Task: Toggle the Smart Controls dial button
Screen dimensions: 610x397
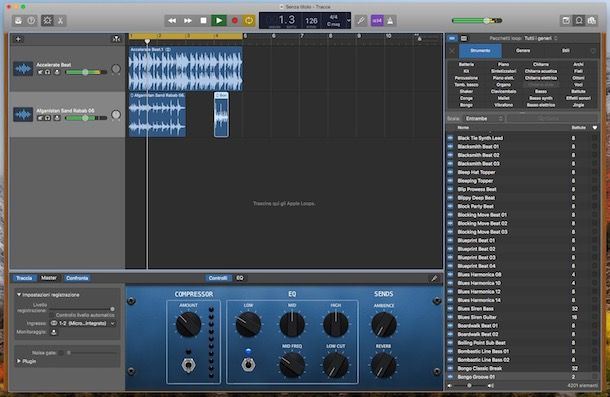Action: tap(47, 20)
